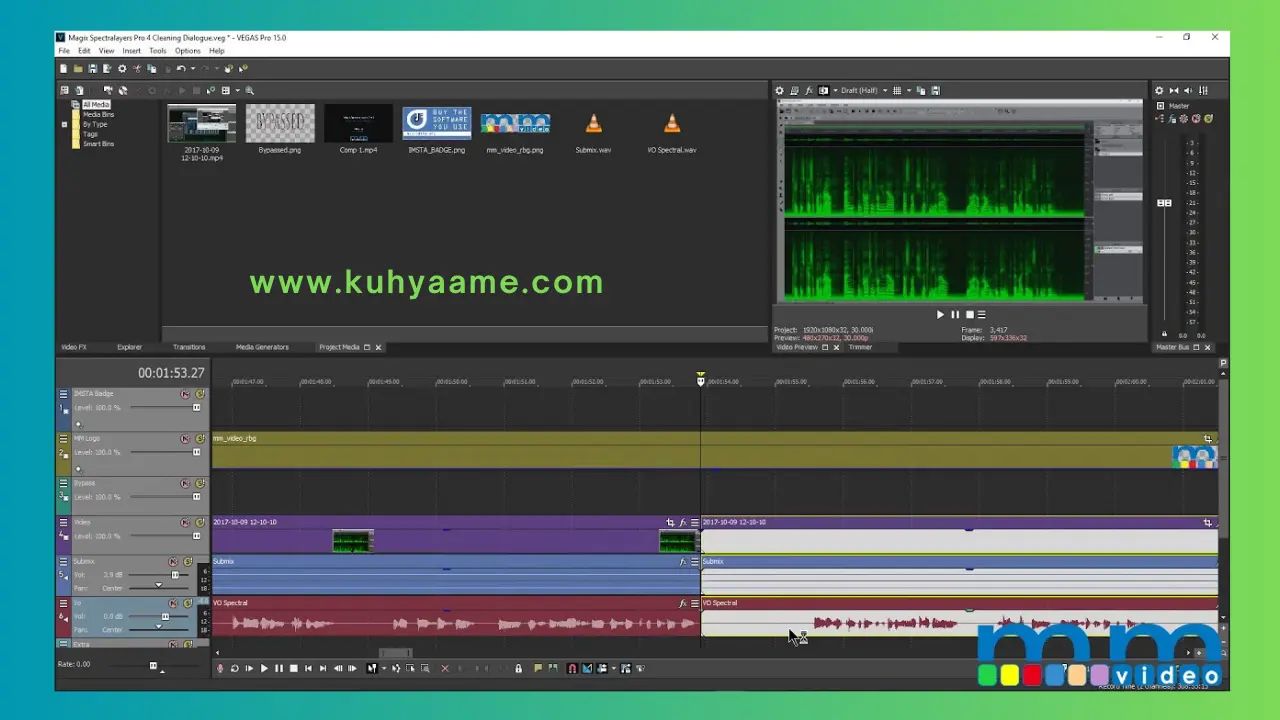Click the New project icon
1280x720 pixels.
click(63, 69)
